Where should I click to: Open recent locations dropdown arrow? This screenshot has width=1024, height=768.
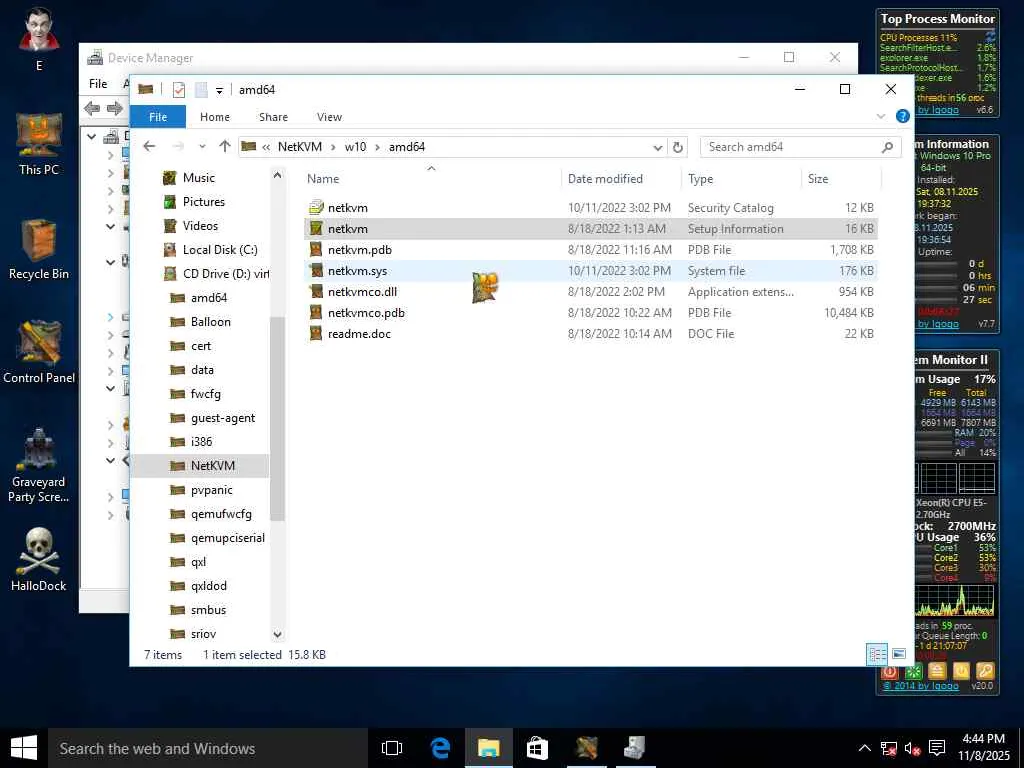point(202,146)
